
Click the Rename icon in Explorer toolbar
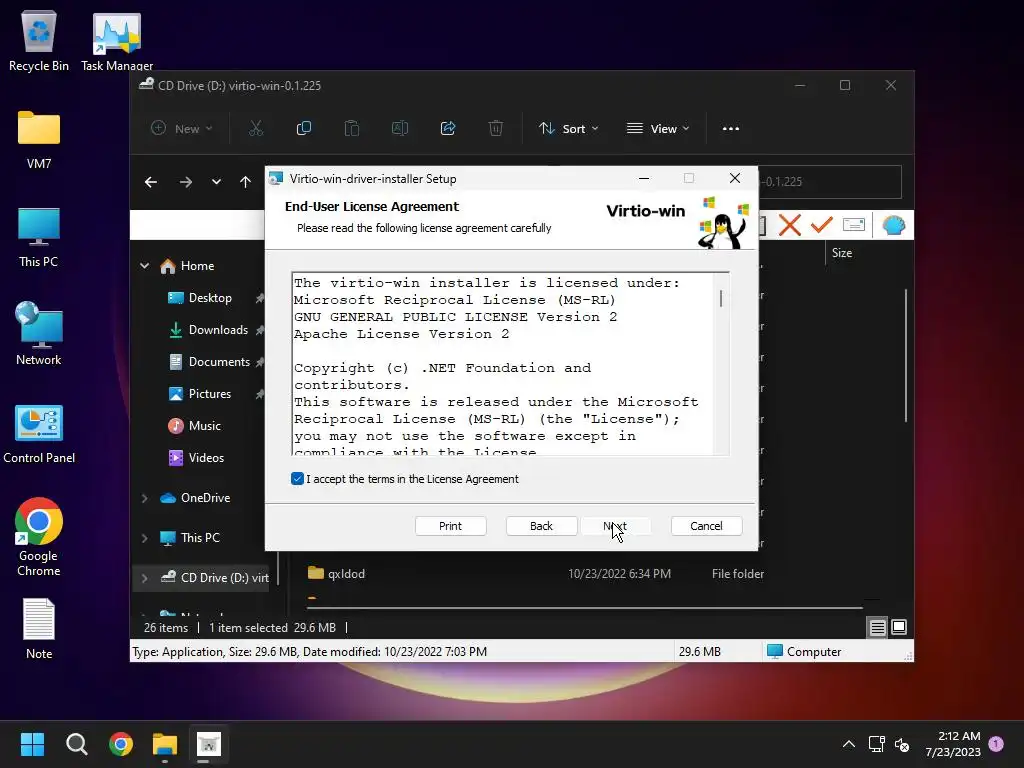400,129
